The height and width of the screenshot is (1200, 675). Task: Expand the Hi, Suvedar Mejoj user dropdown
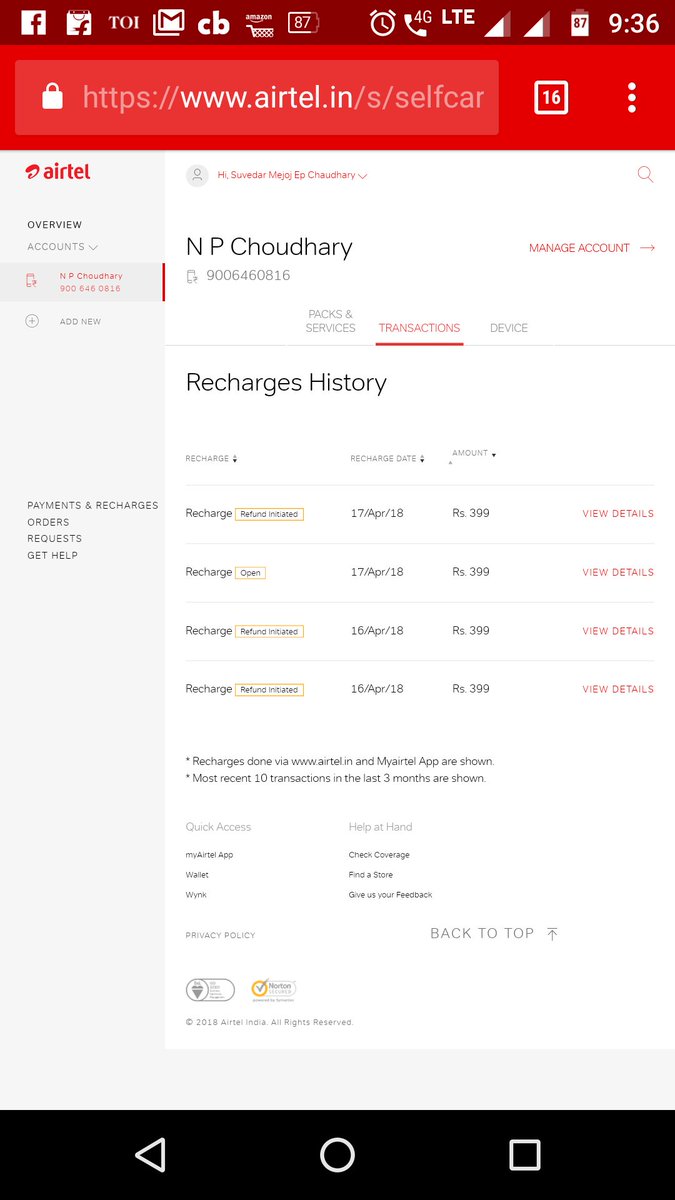tap(292, 175)
